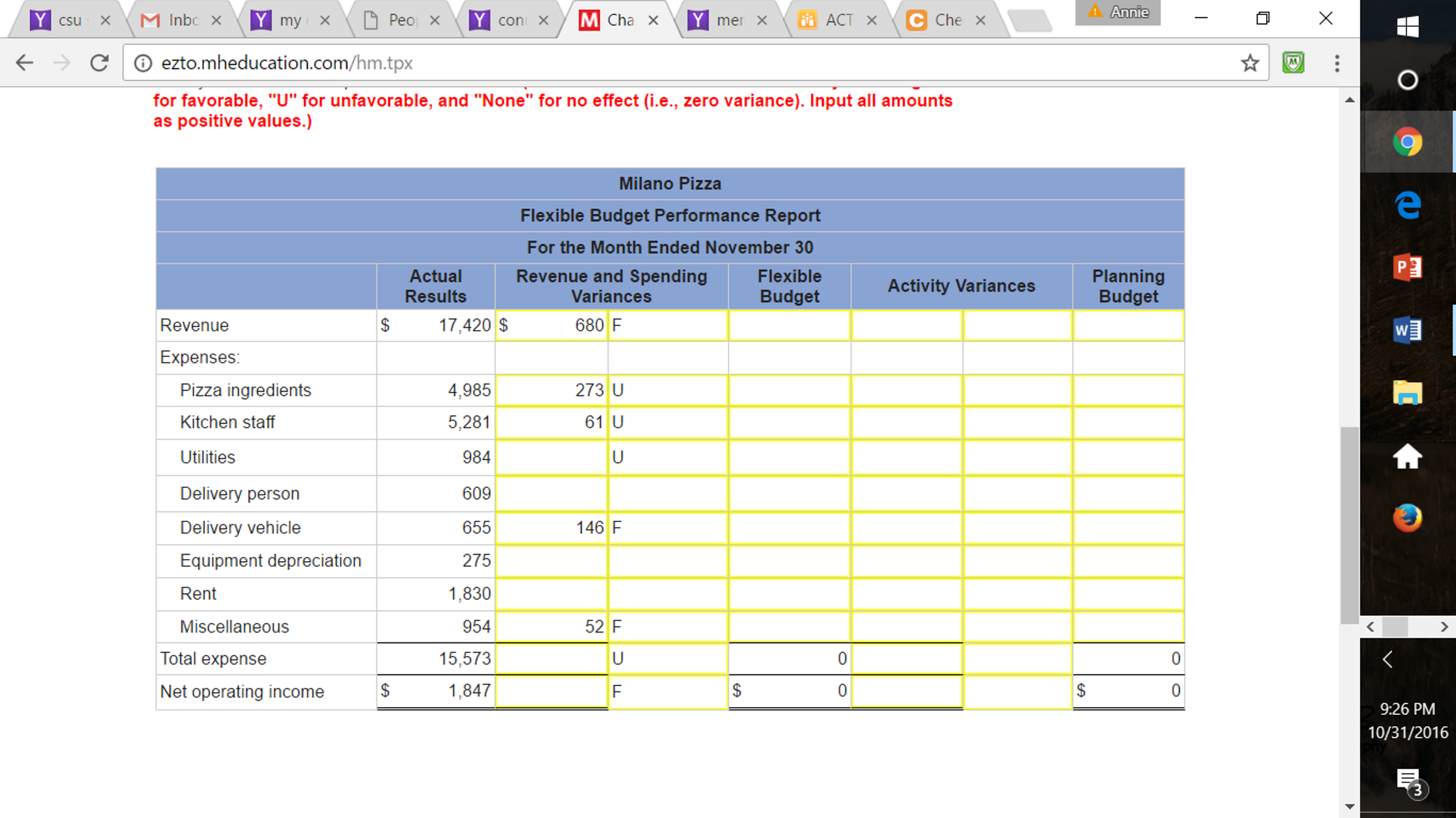Image resolution: width=1456 pixels, height=818 pixels.
Task: Bookmark this page with the star icon
Action: (1250, 63)
